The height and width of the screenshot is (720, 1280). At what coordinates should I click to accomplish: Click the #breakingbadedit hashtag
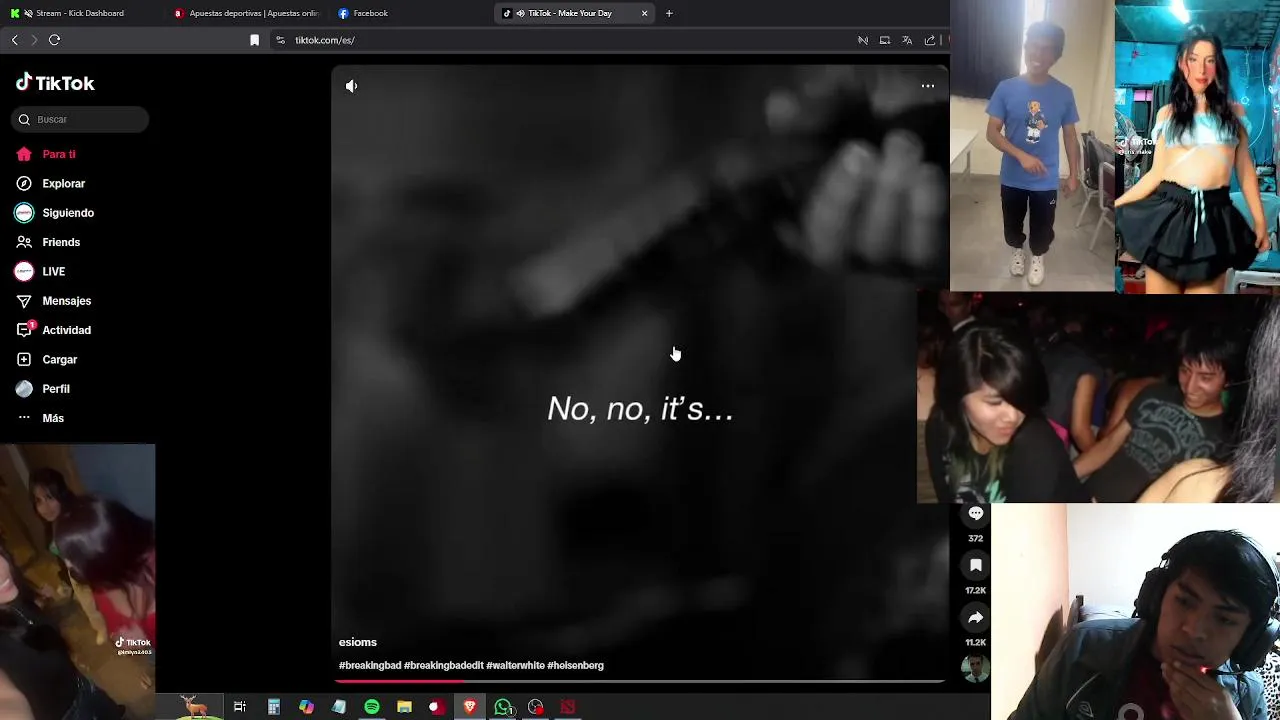point(443,665)
